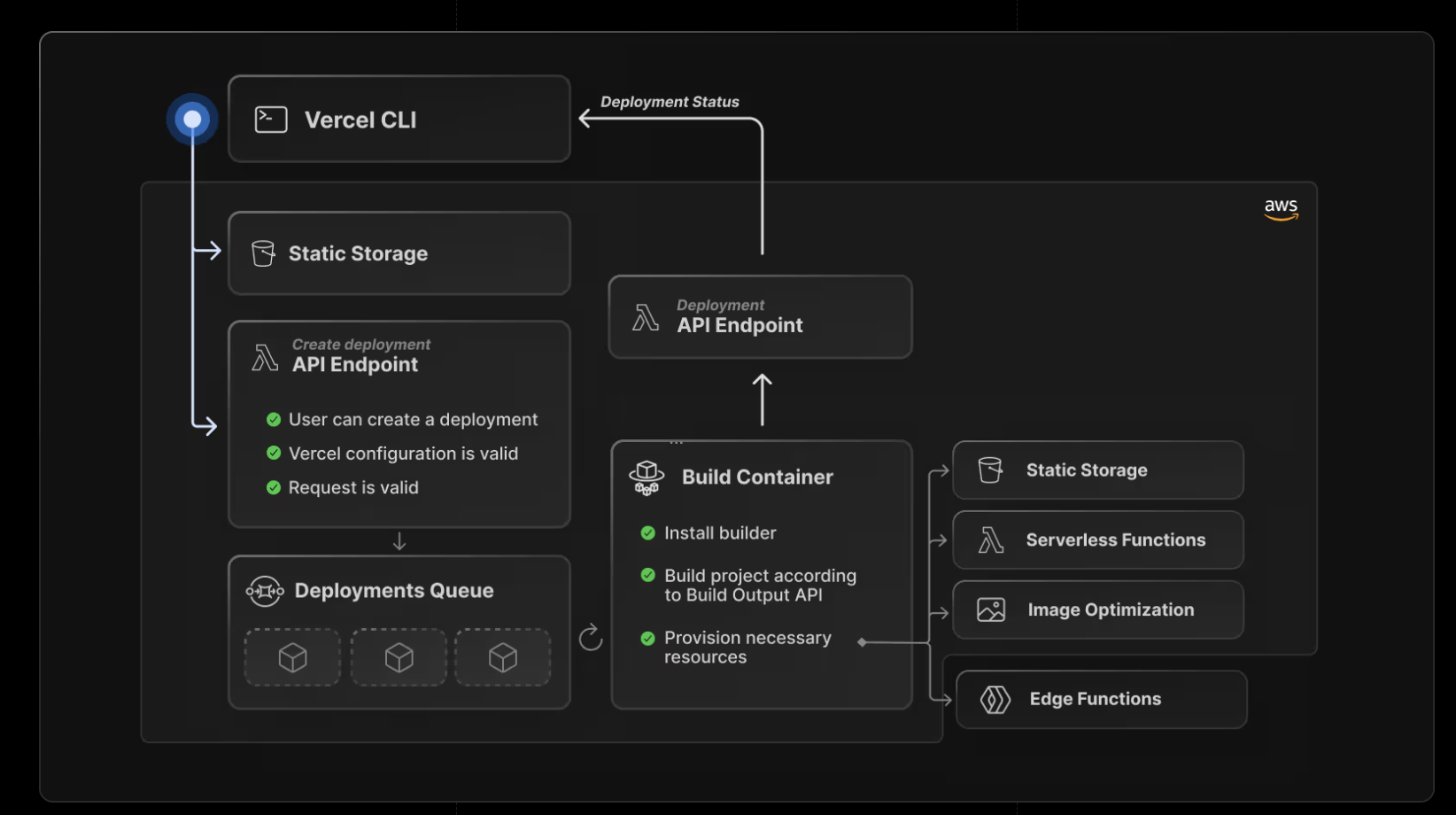Click the Vercel CLI title text
Screen dimensions: 1456x815
[360, 120]
